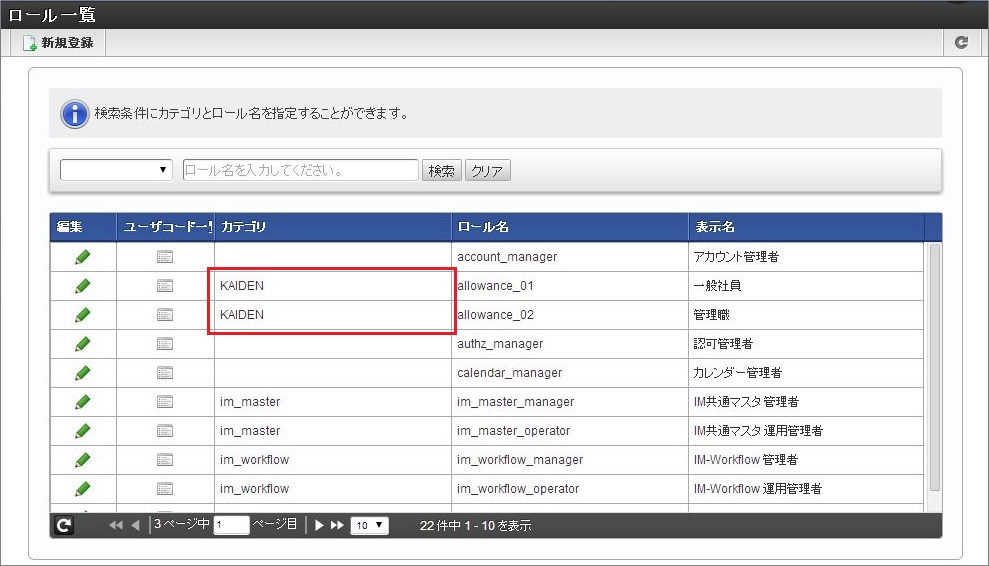
Task: Open user list icon for authz_manager row
Action: point(165,344)
